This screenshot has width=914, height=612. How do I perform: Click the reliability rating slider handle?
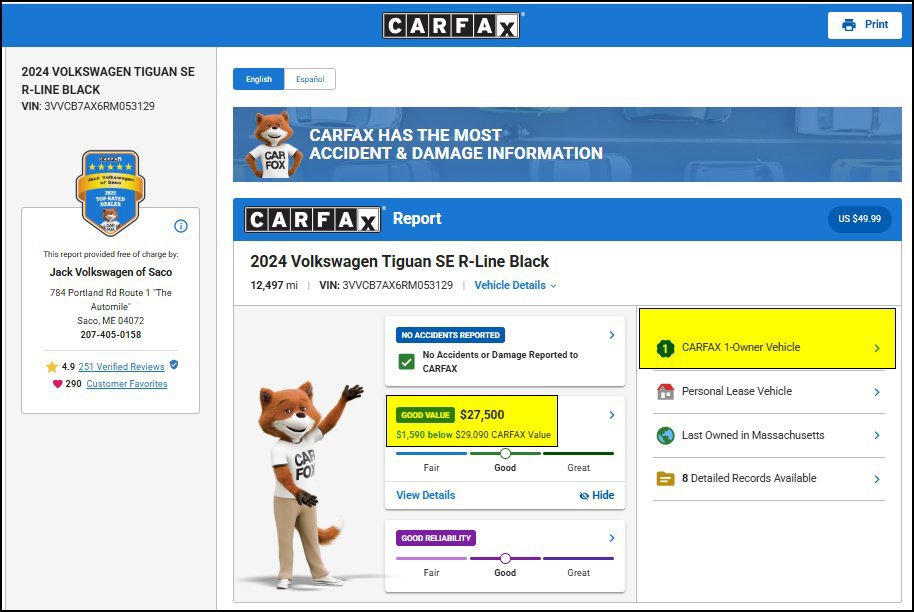tap(505, 558)
